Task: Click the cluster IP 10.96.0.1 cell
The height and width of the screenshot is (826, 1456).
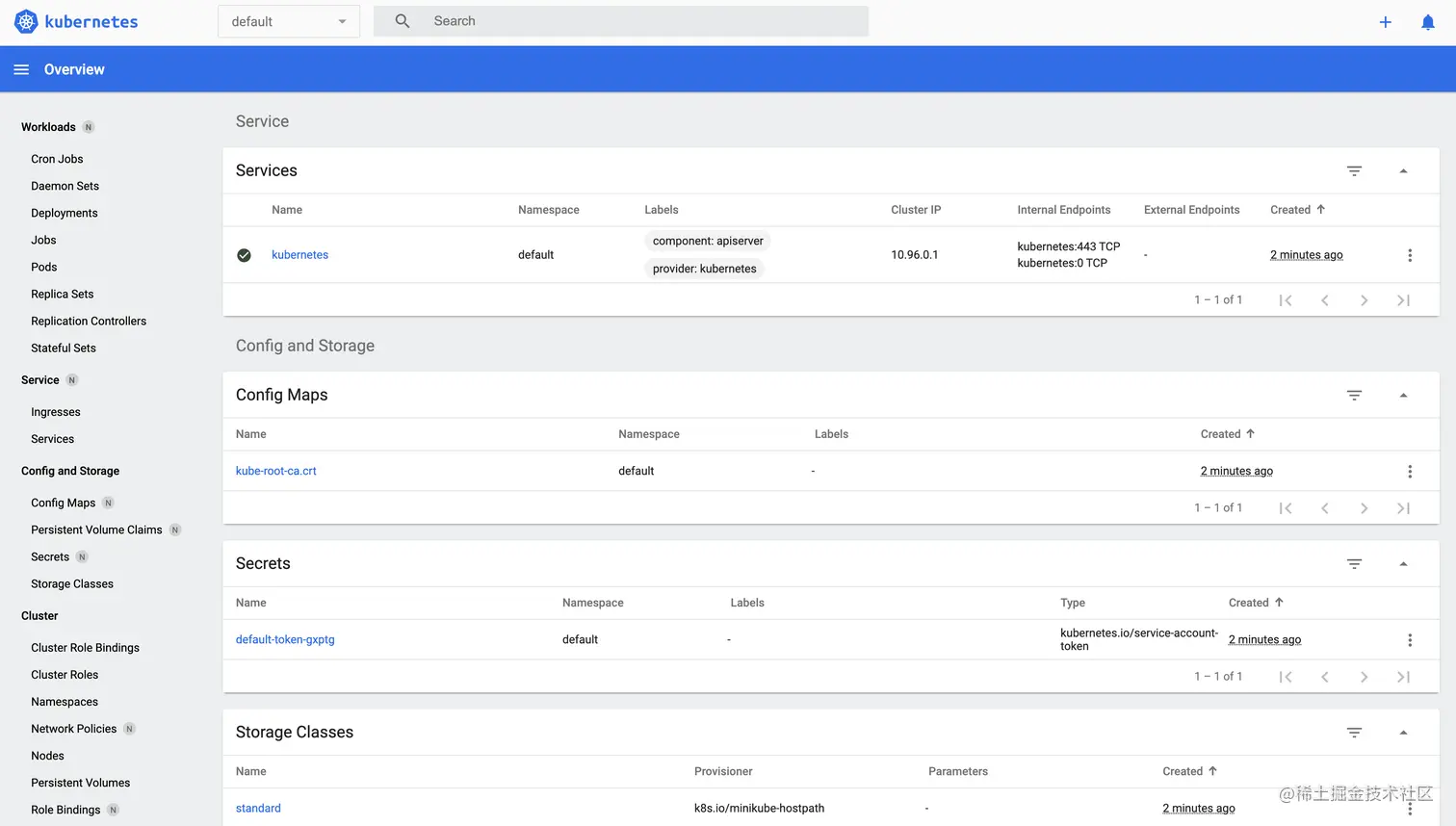Action: coord(914,255)
